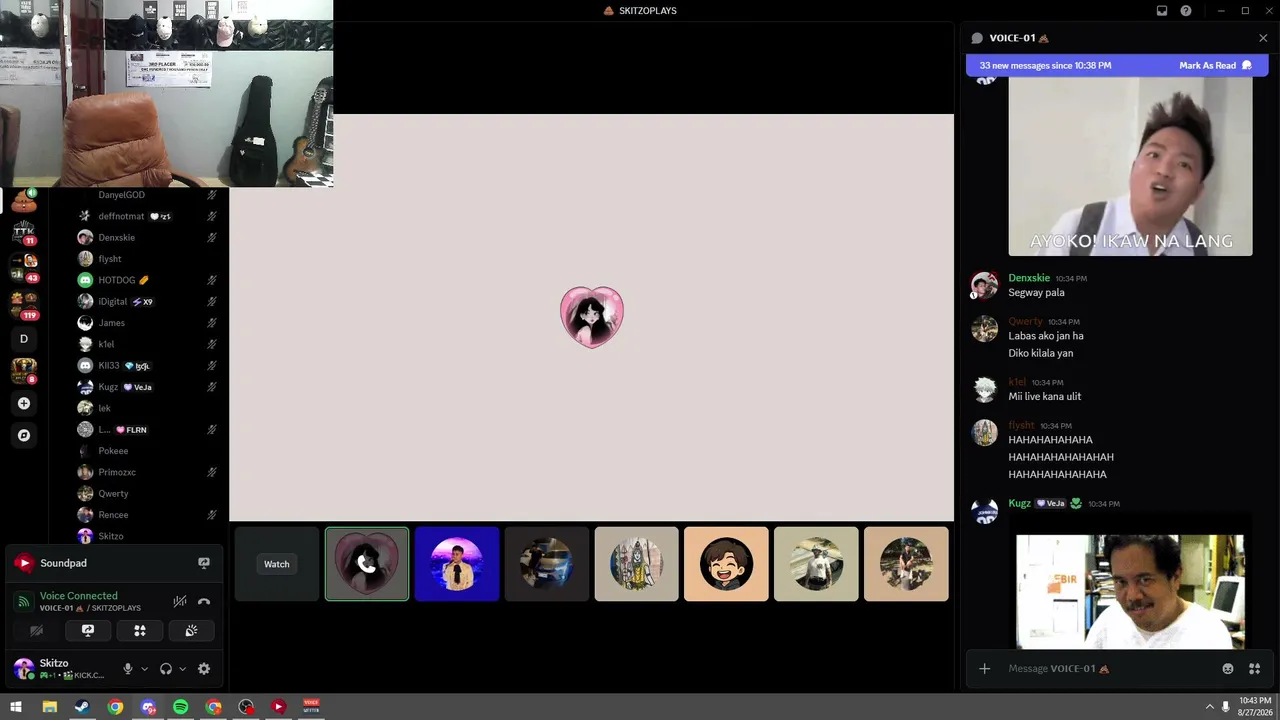
Task: Select the blue-purple background participant tile
Action: coord(457,564)
